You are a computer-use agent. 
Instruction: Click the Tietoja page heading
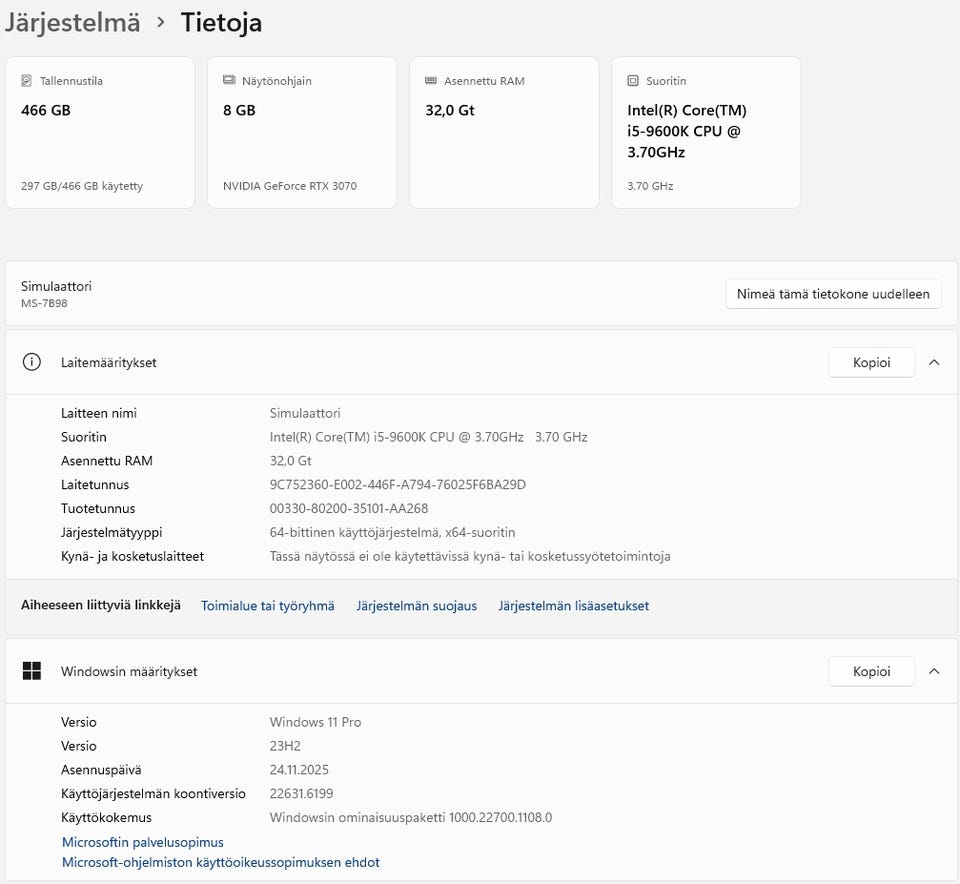pyautogui.click(x=222, y=23)
